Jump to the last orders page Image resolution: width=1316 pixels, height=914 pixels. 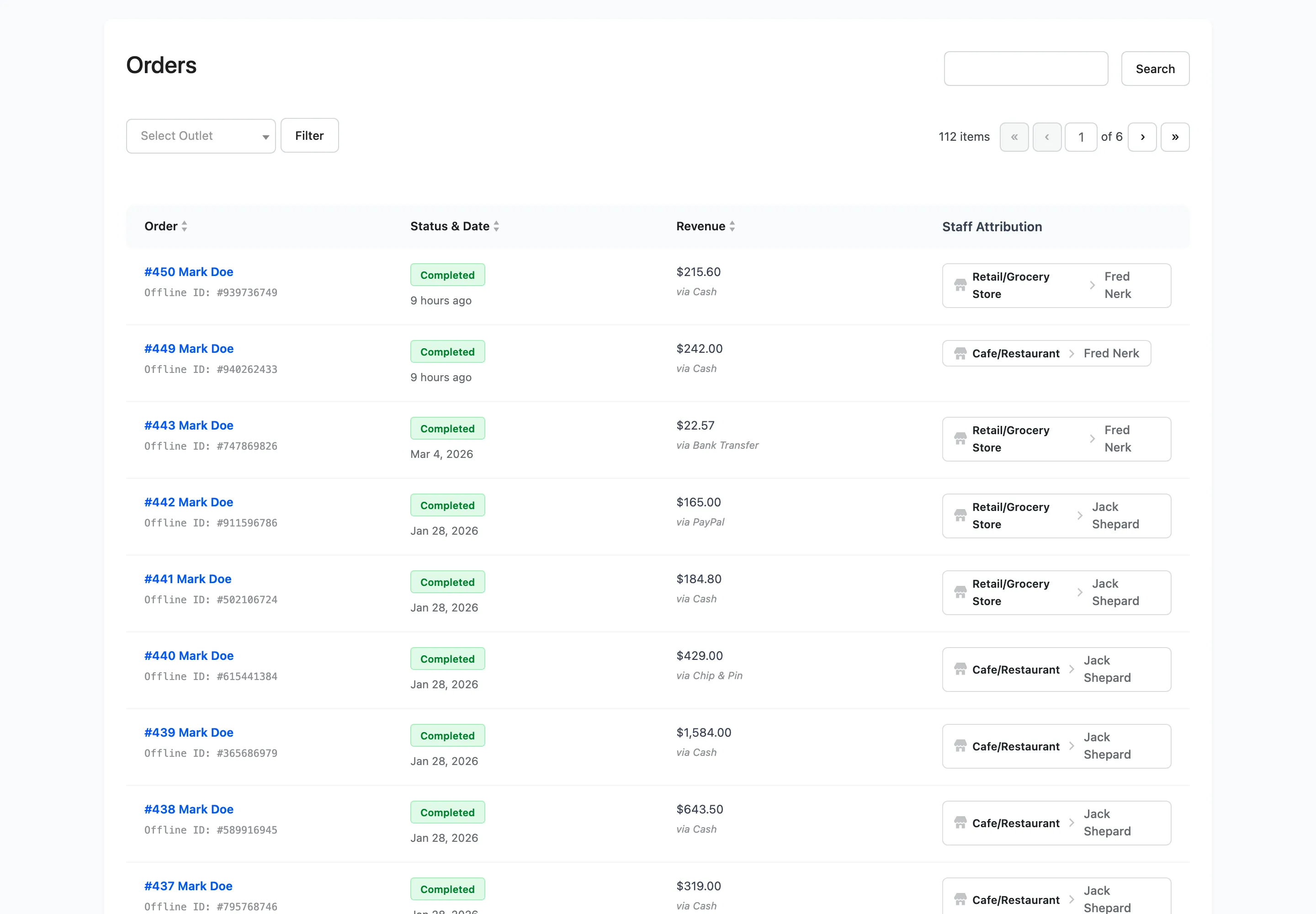click(x=1175, y=137)
